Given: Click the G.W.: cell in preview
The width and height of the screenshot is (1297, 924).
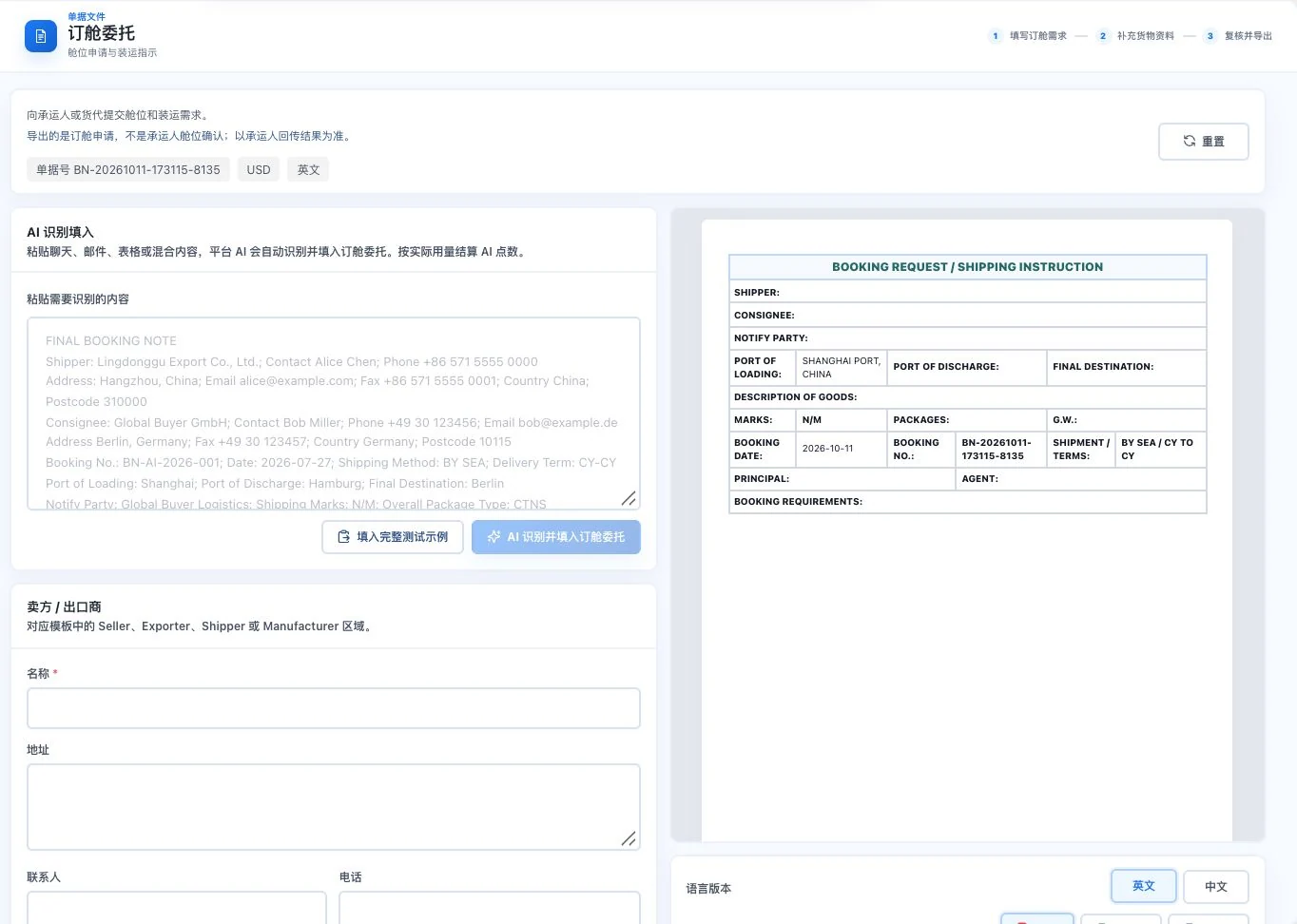Looking at the screenshot, I should [x=1127, y=420].
